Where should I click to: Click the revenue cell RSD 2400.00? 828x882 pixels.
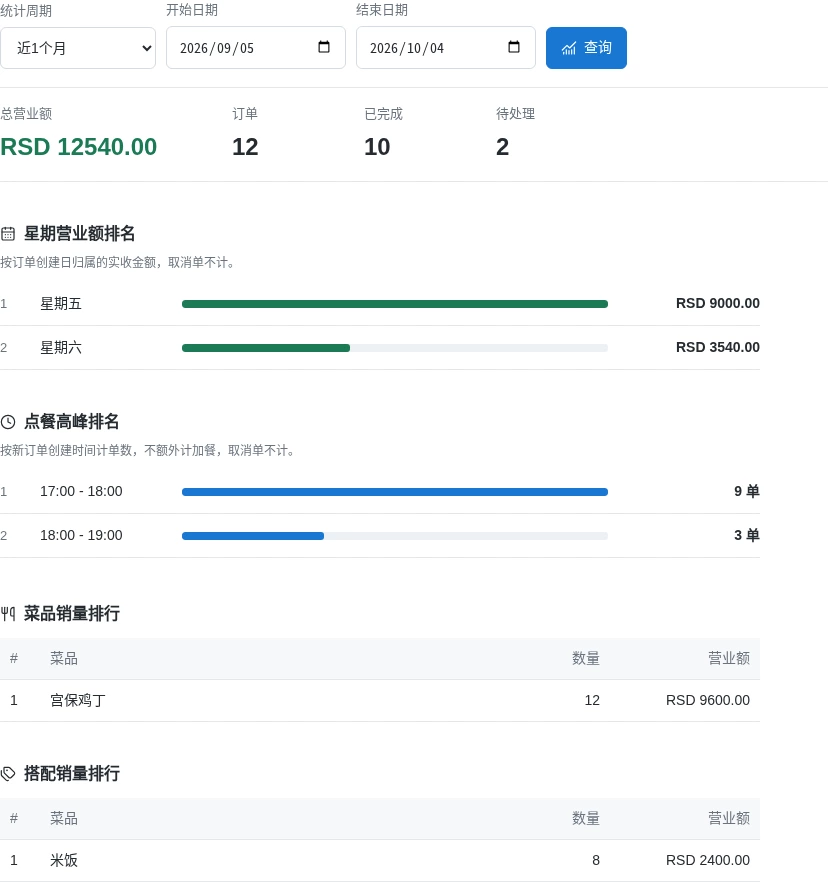coord(708,860)
